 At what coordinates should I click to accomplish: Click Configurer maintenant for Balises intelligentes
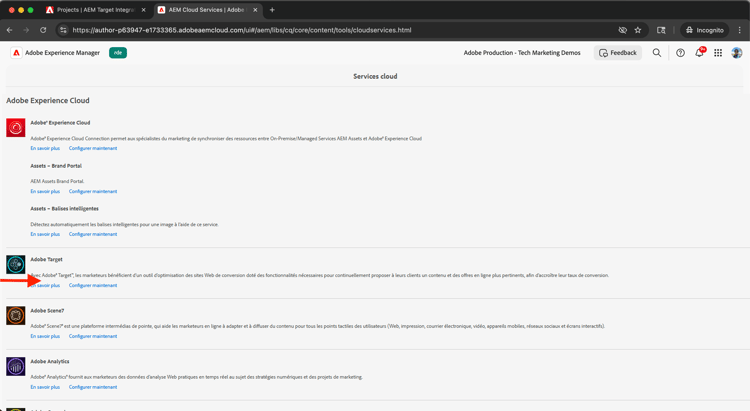pyautogui.click(x=93, y=234)
